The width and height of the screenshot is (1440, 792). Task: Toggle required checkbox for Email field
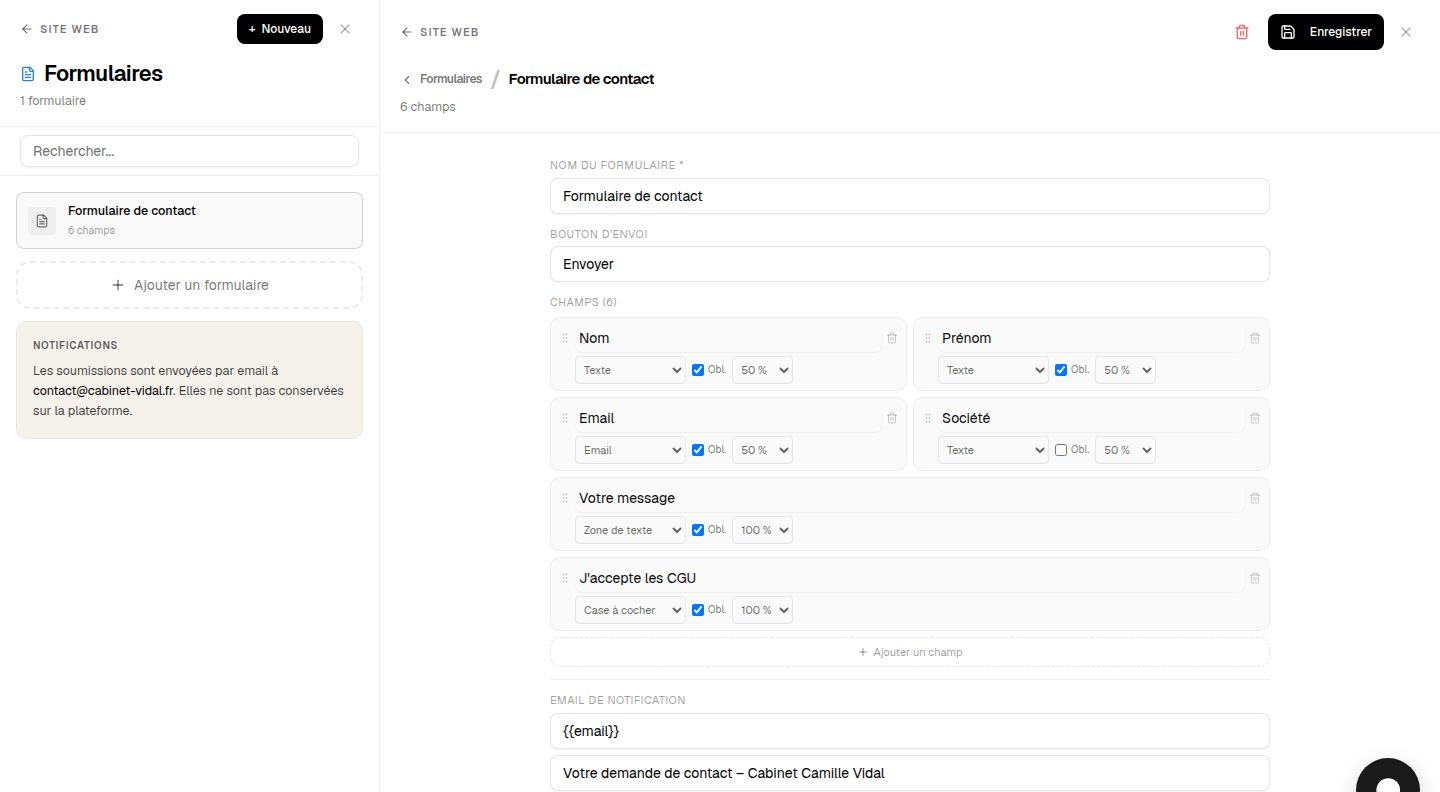698,450
